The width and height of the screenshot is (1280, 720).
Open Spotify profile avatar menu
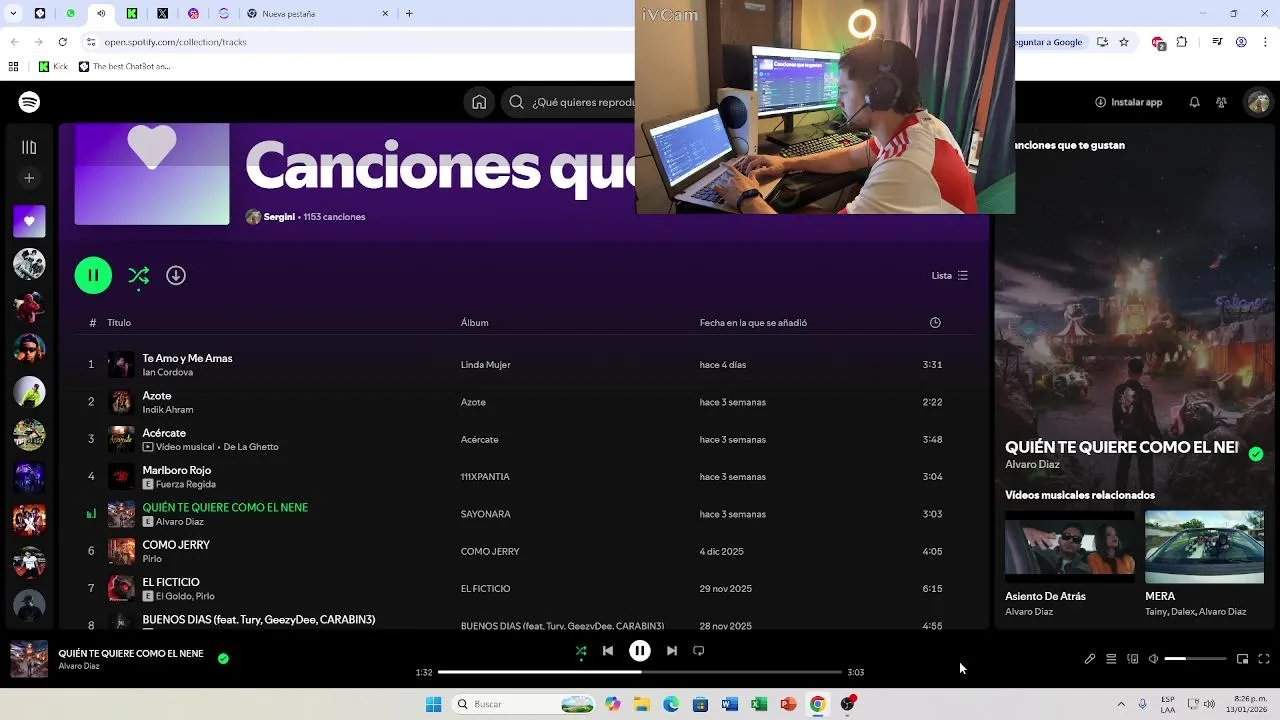point(1257,102)
